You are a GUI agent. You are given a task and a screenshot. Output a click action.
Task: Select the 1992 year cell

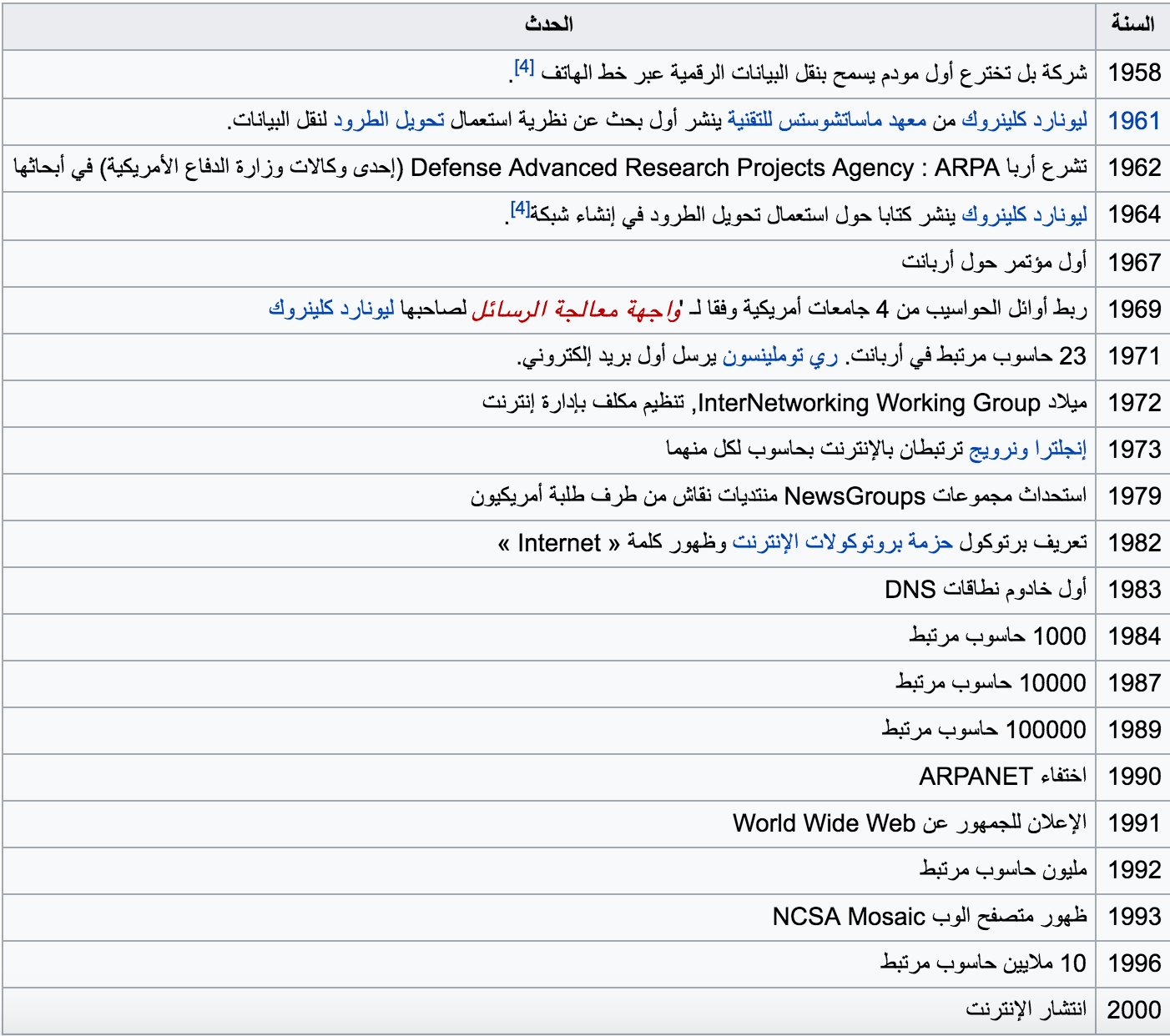click(x=1134, y=870)
